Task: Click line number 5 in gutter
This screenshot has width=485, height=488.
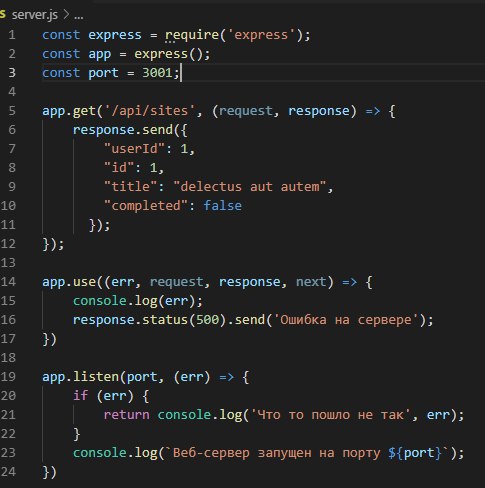Action: pyautogui.click(x=12, y=110)
